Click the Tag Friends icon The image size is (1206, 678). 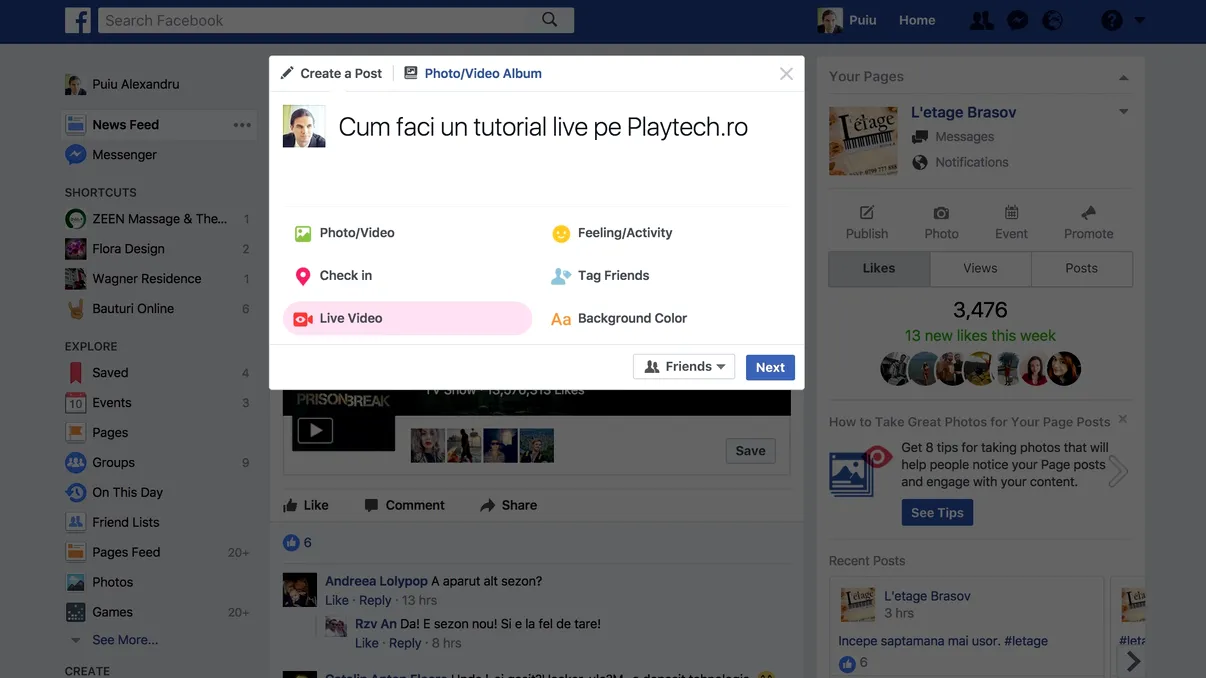[560, 275]
